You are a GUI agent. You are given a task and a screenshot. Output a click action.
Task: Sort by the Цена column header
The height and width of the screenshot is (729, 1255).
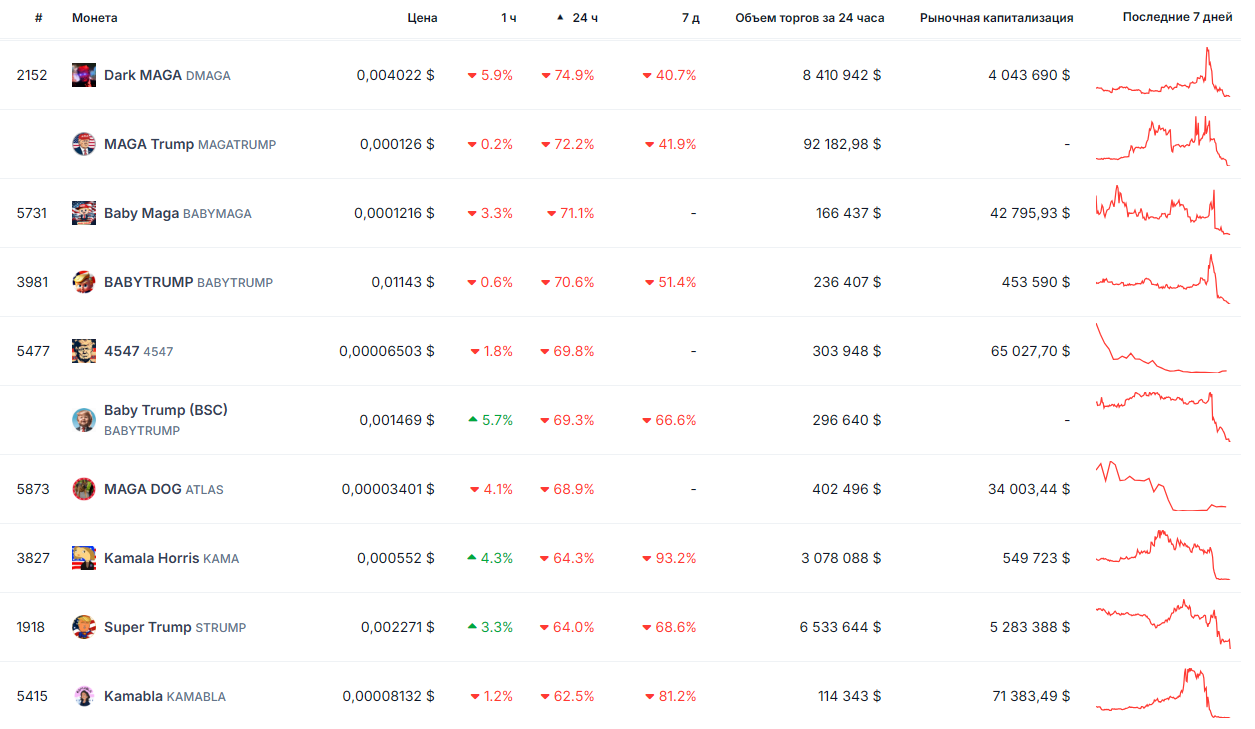pos(422,18)
